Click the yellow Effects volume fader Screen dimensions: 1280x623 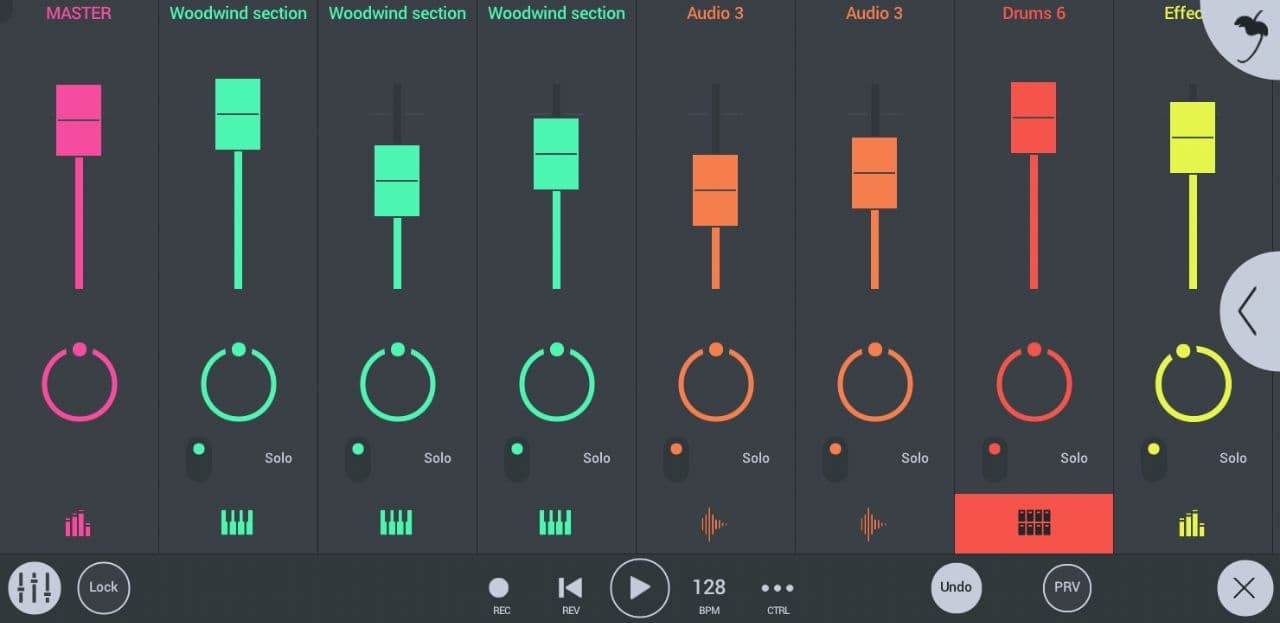1193,138
